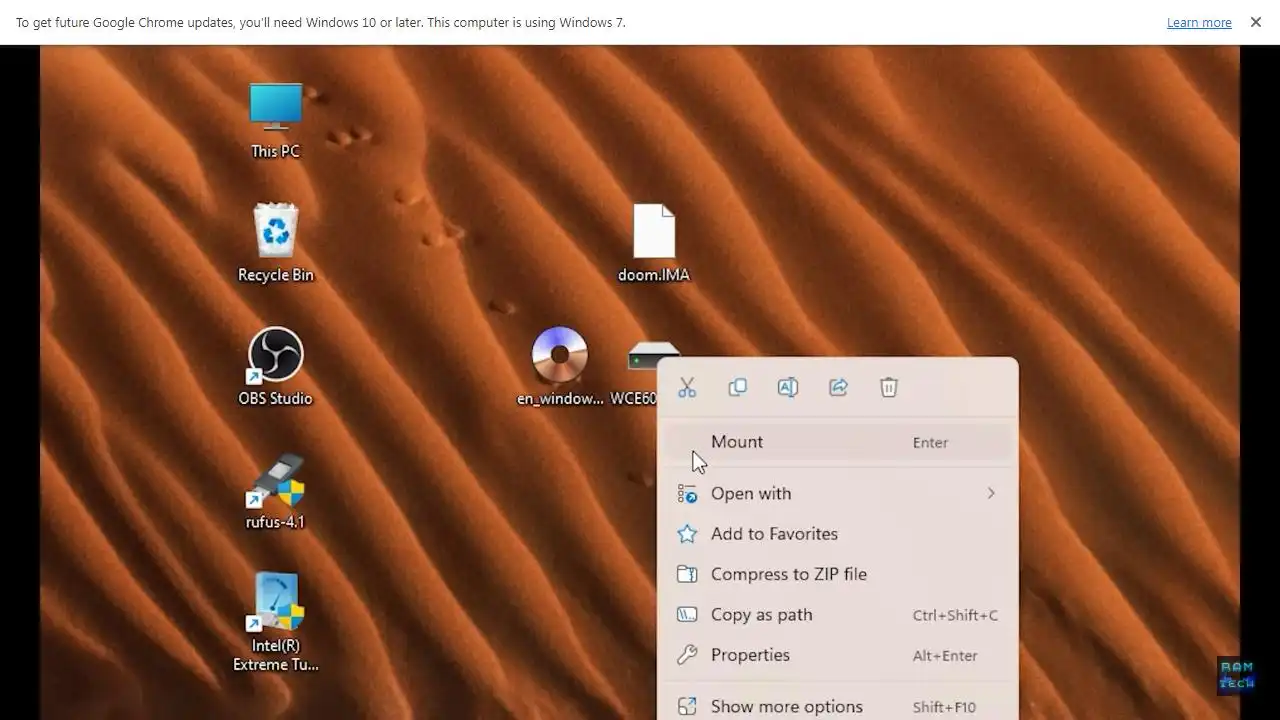
Task: Open Properties from the context menu
Action: click(838, 655)
